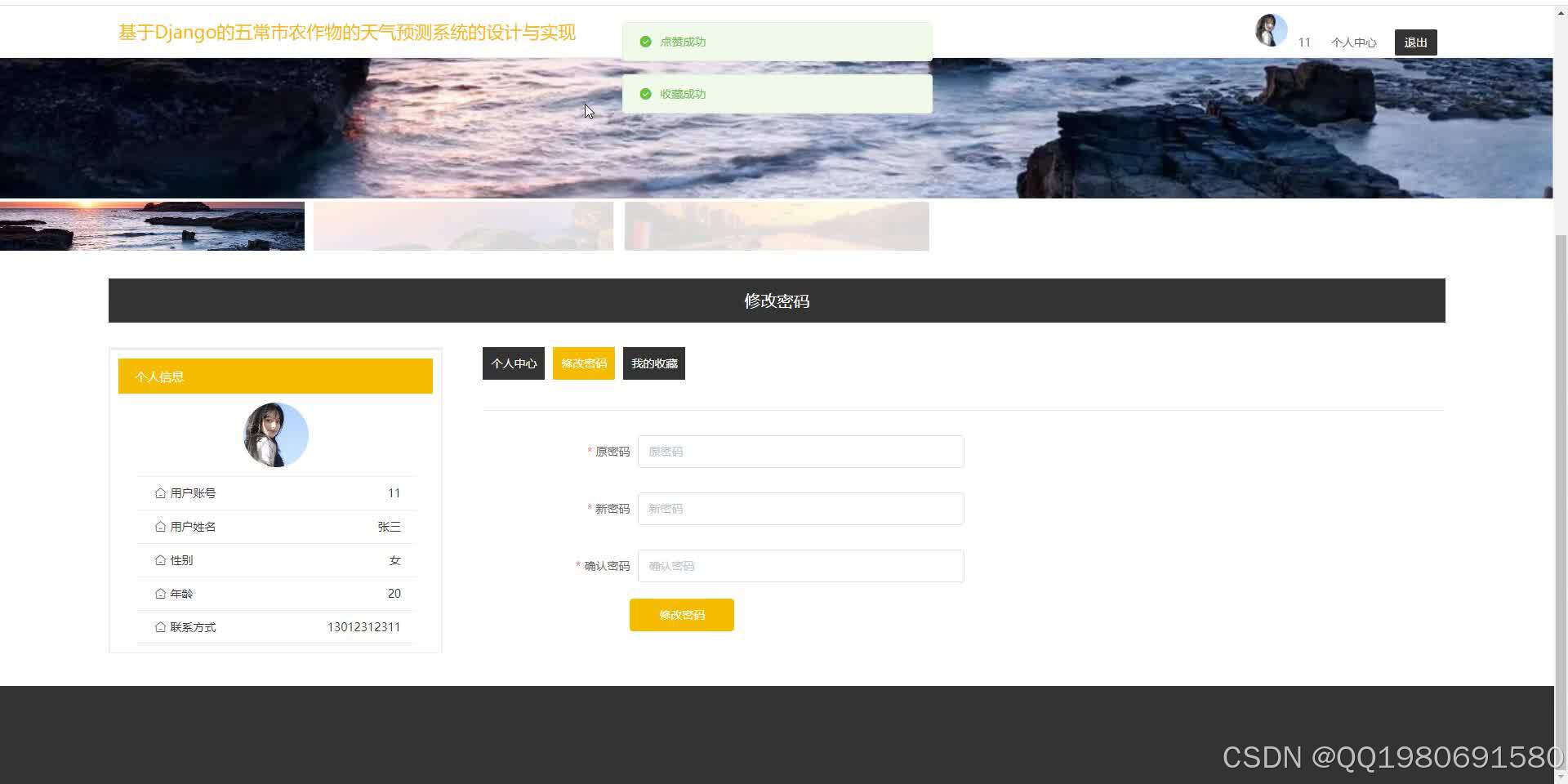Click the site title about Django天气预测系统
The image size is (1568, 784).
pos(347,33)
